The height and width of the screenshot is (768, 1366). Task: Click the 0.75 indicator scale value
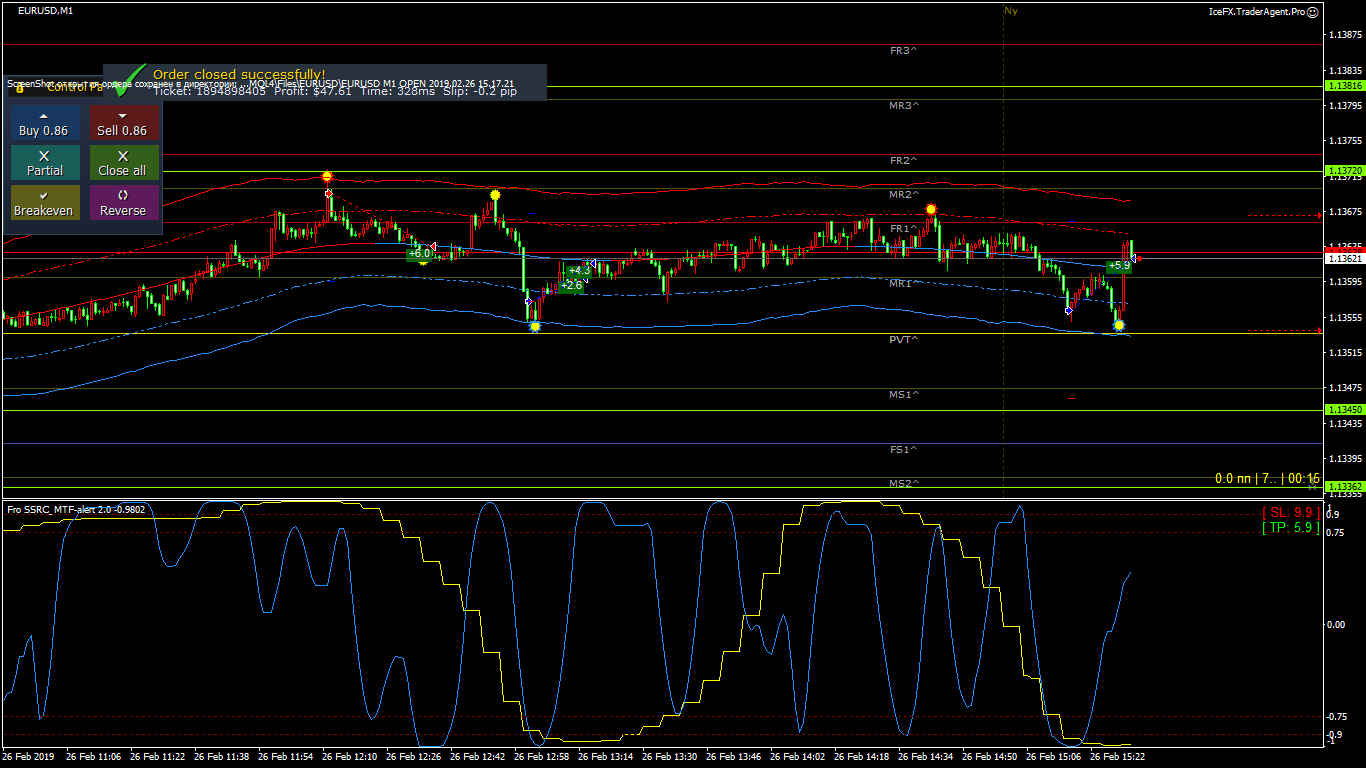coord(1335,533)
